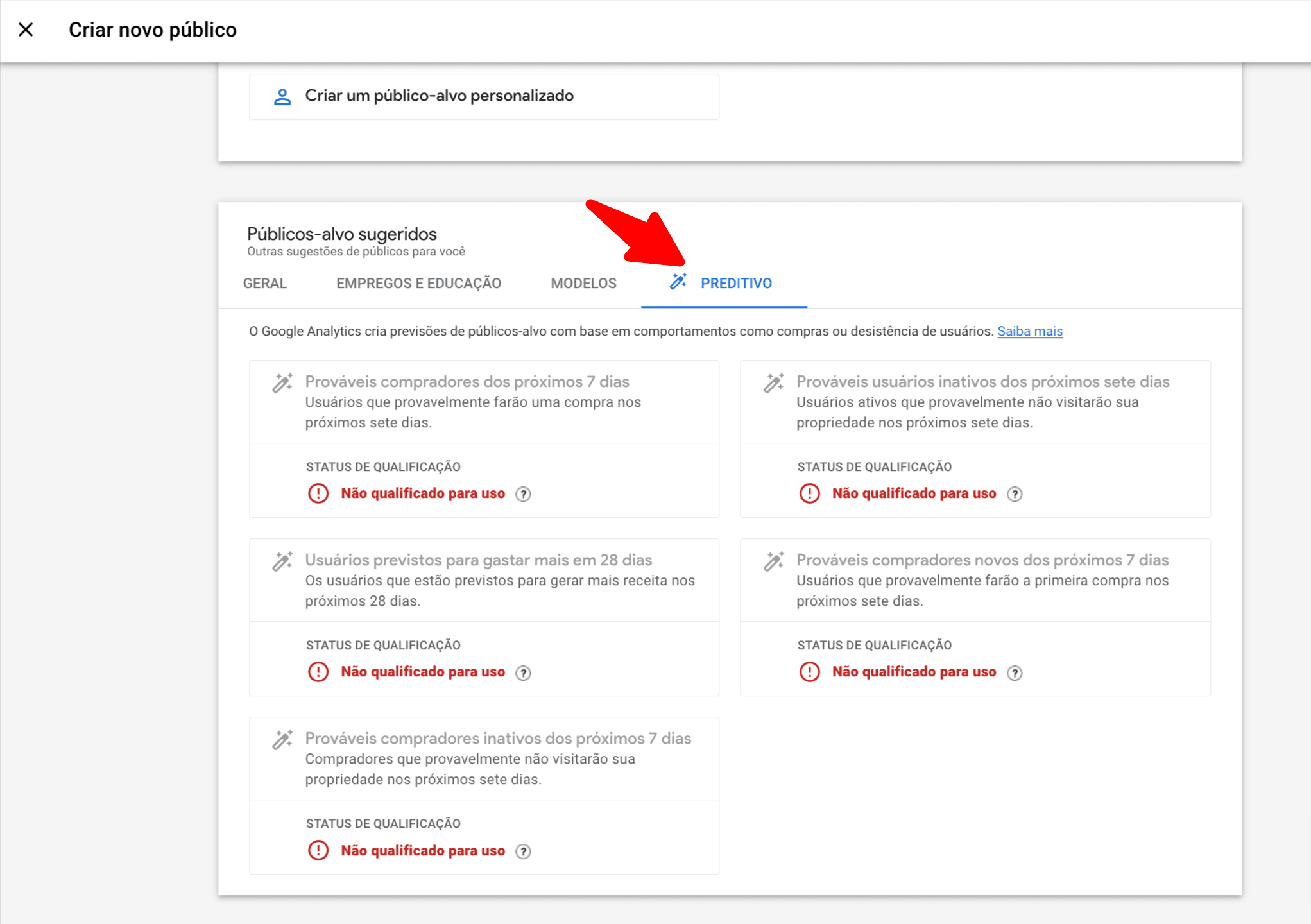This screenshot has height=924, width=1311.
Task: Click the magic wand icon on PREDITIVO tab
Action: click(x=678, y=283)
